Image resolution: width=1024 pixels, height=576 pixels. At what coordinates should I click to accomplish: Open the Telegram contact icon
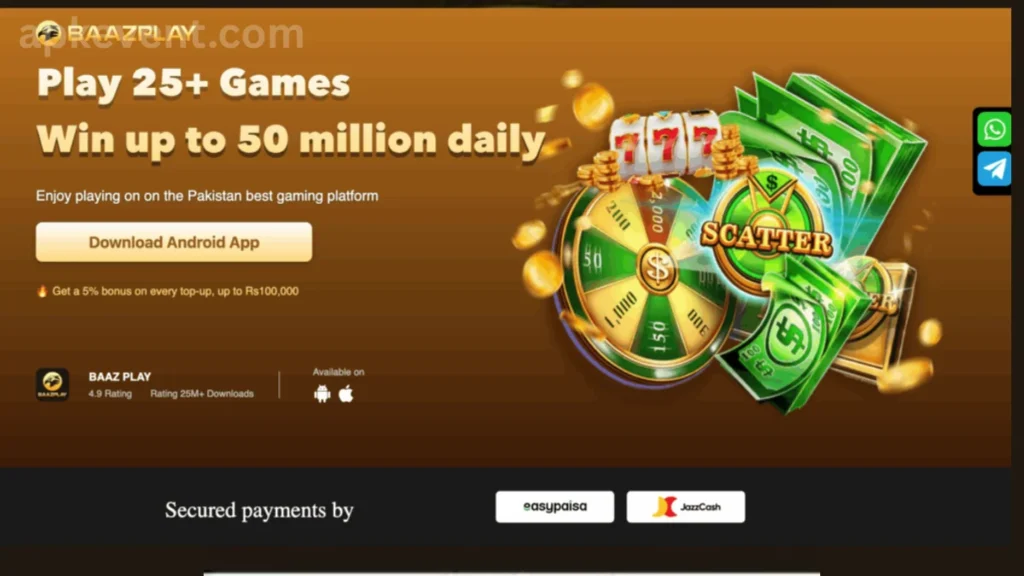pos(994,170)
